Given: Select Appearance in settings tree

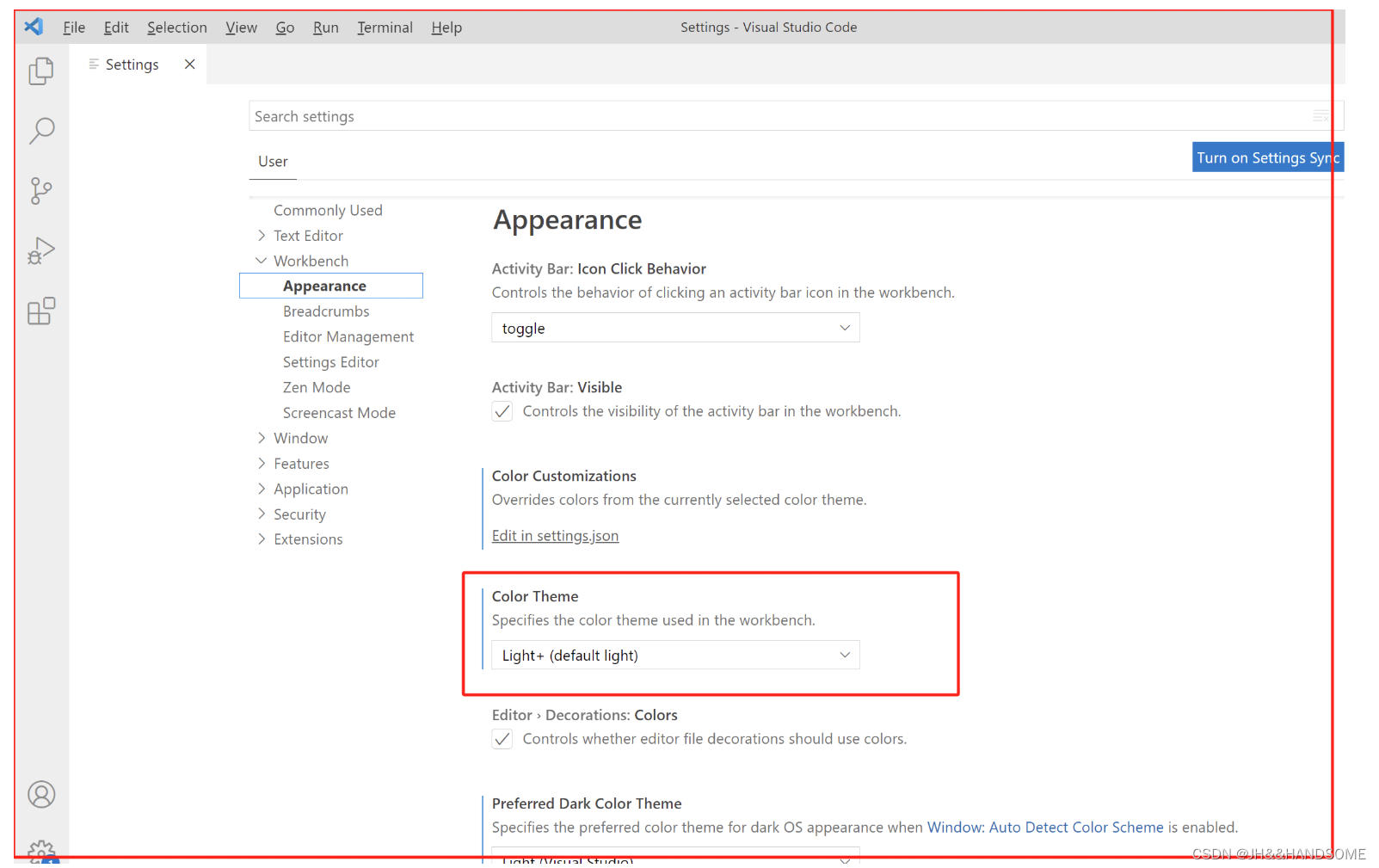Looking at the screenshot, I should click(x=331, y=286).
